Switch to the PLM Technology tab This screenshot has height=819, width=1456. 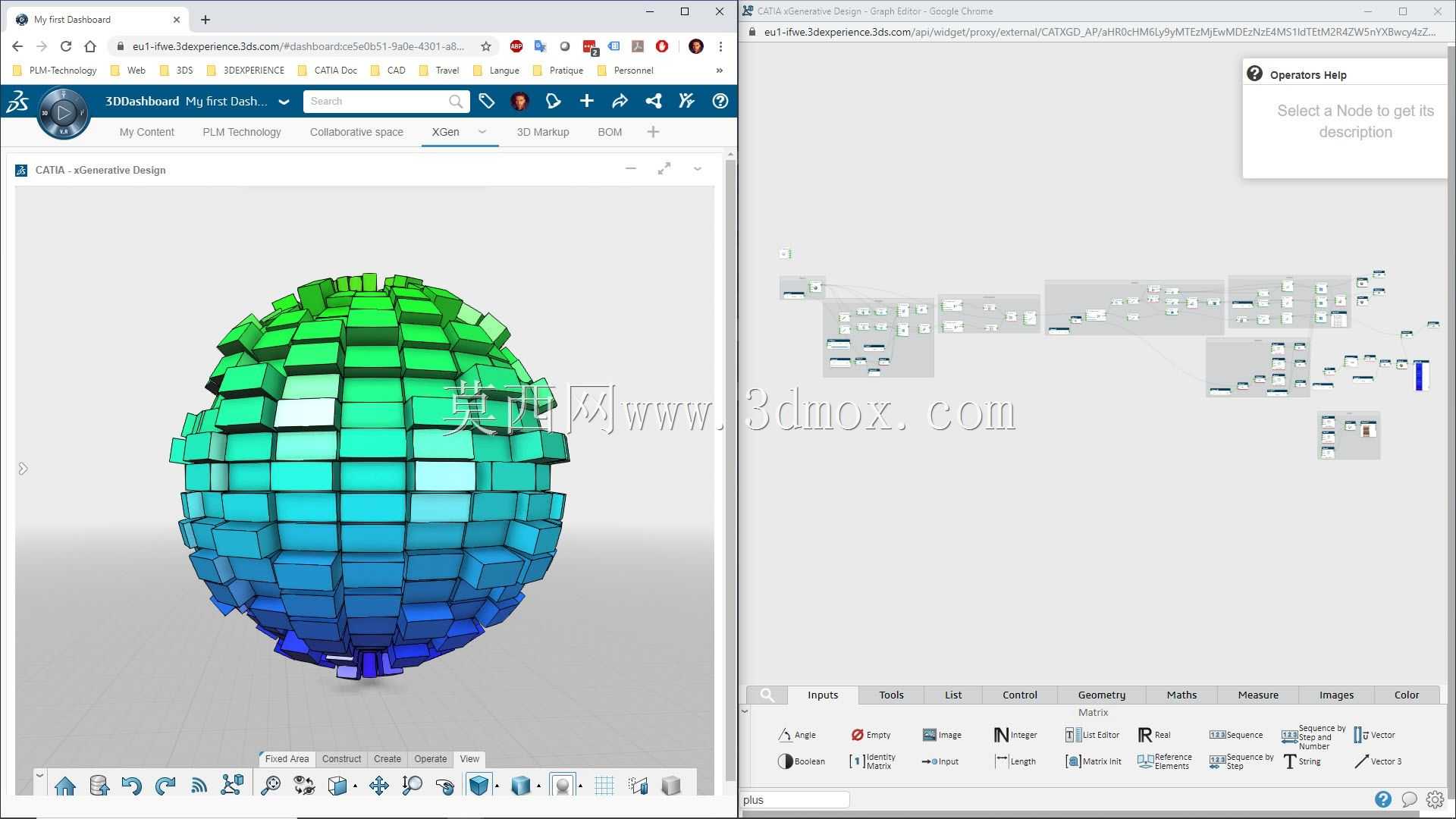[242, 132]
